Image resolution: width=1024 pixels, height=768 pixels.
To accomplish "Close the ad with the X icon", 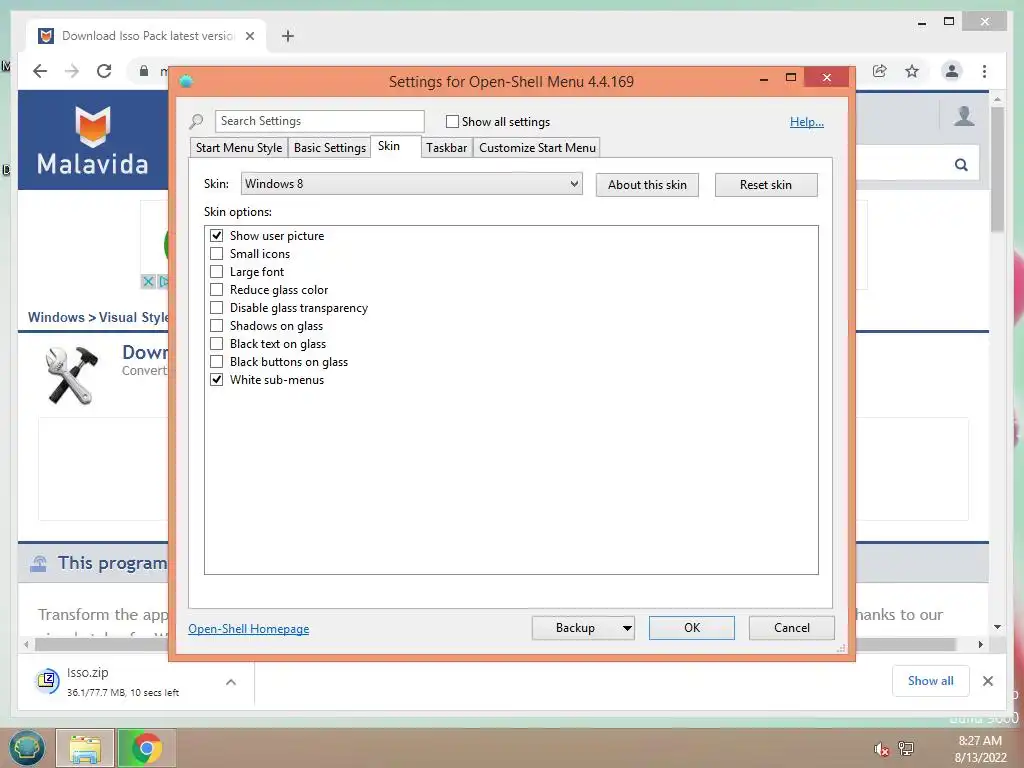I will tap(148, 281).
